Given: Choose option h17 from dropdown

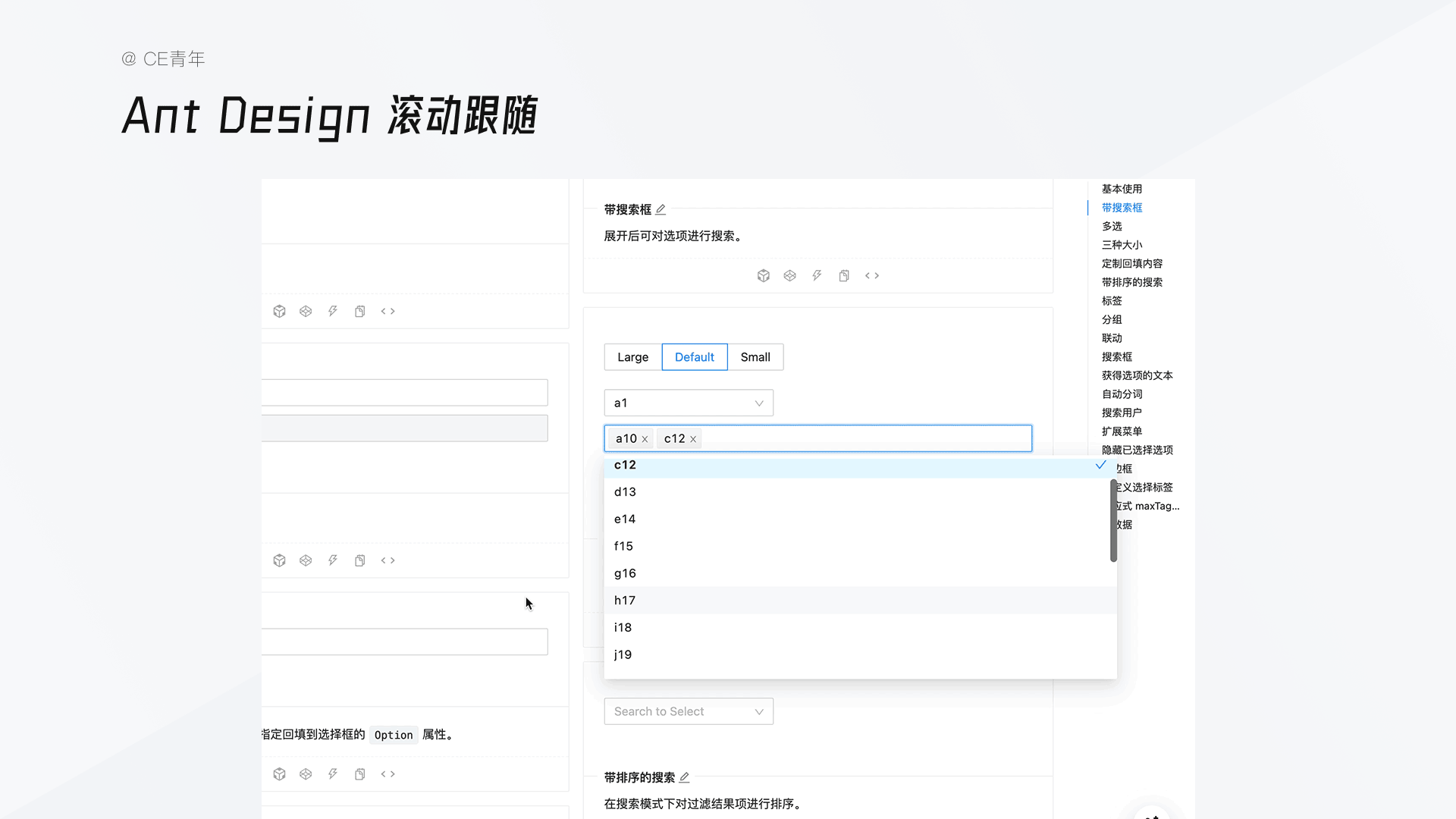Looking at the screenshot, I should tap(861, 601).
